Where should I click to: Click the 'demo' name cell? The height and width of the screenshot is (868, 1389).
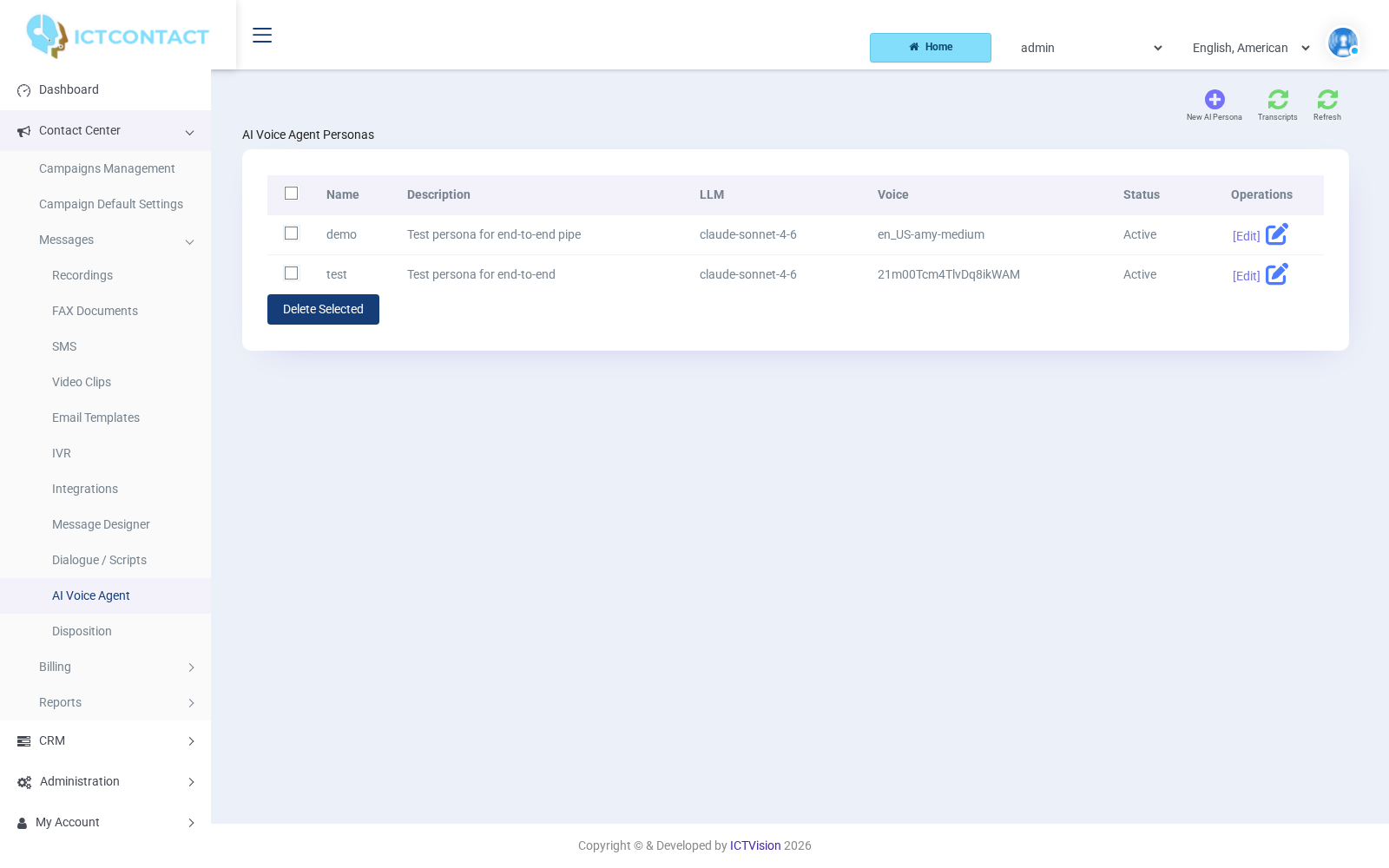[341, 234]
